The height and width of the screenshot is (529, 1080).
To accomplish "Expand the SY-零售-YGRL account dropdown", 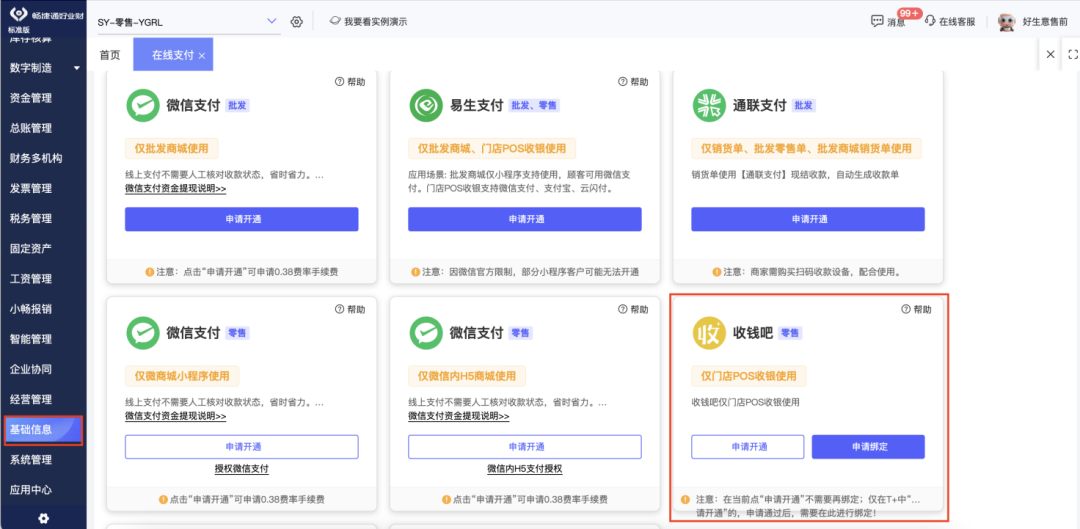I will (x=271, y=21).
